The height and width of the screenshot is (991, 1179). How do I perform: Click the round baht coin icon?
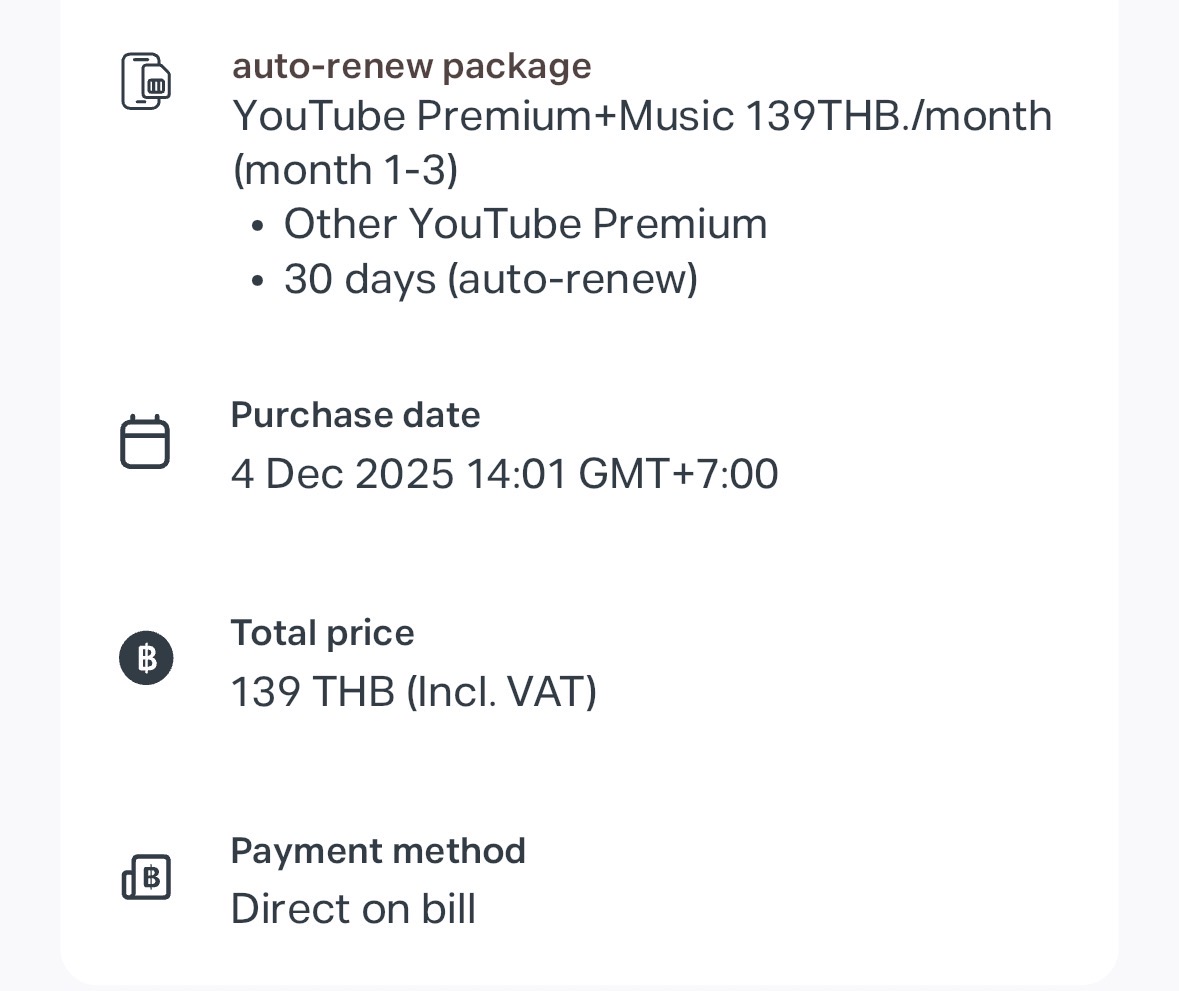pos(146,658)
